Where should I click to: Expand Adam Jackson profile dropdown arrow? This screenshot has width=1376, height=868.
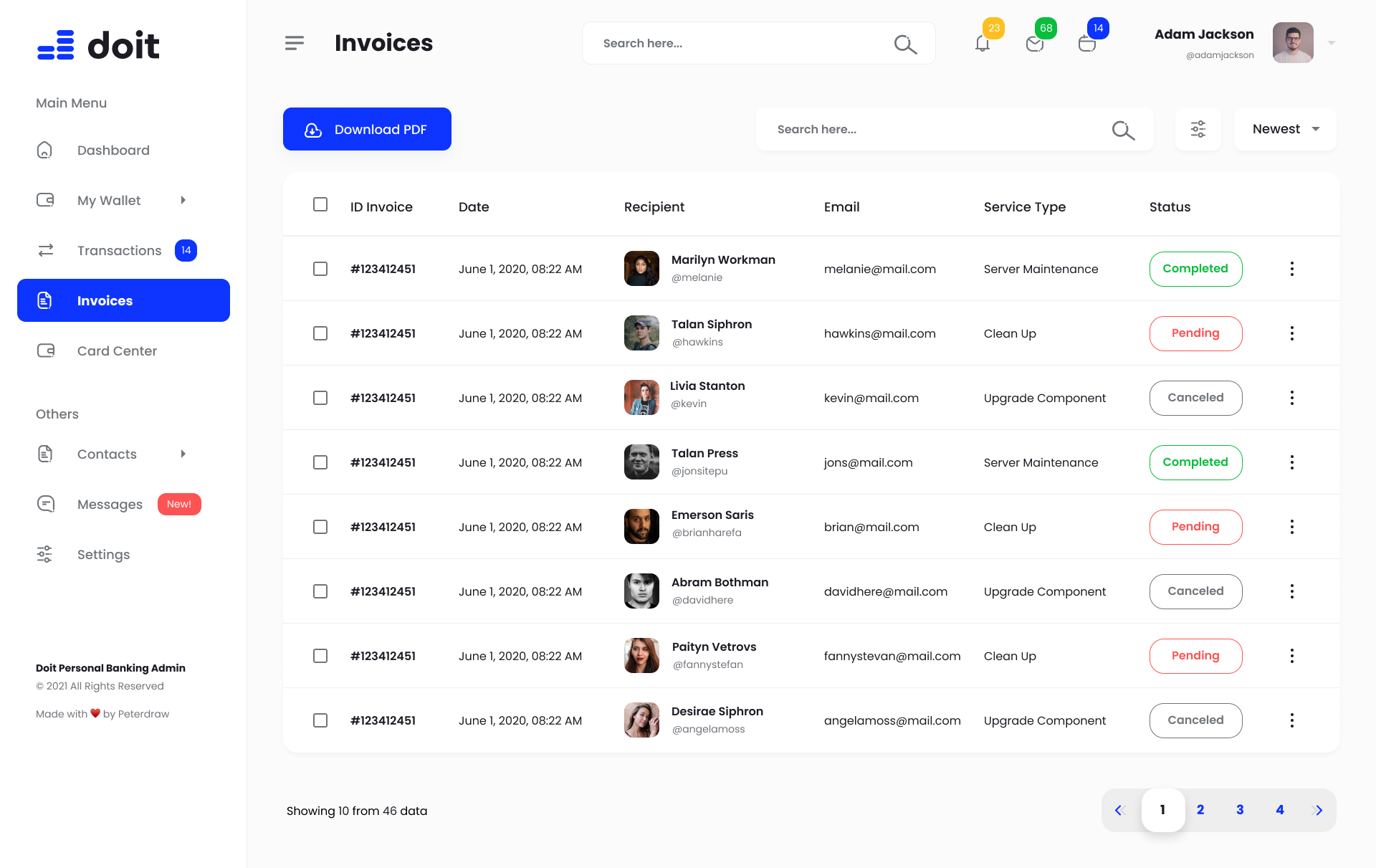tap(1331, 43)
